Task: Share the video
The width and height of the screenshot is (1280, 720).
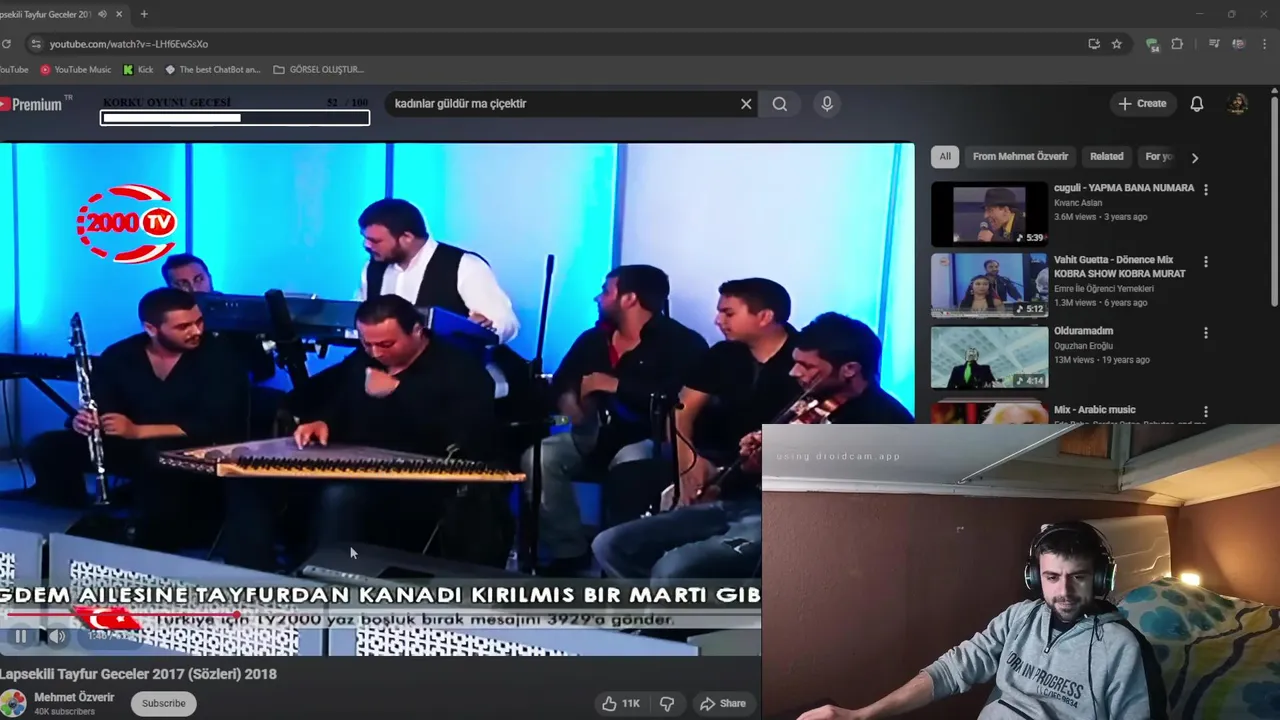Action: click(x=723, y=704)
